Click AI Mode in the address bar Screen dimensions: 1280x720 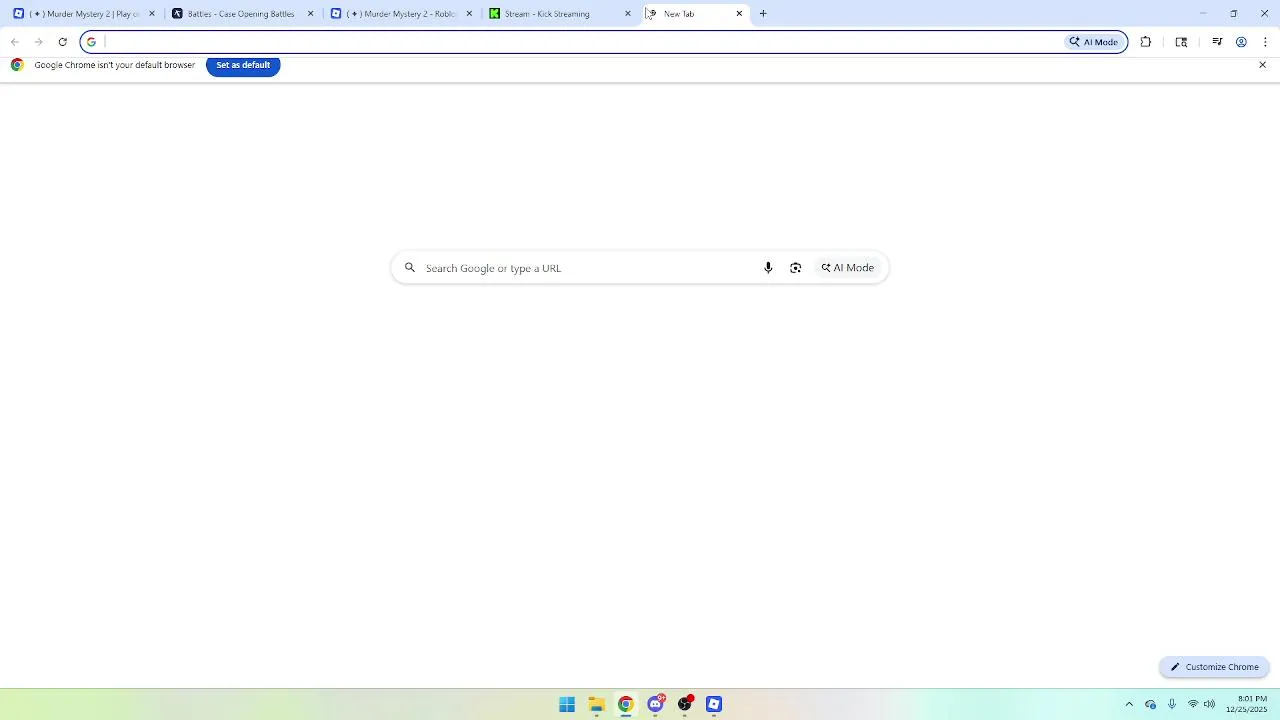pyautogui.click(x=1094, y=42)
